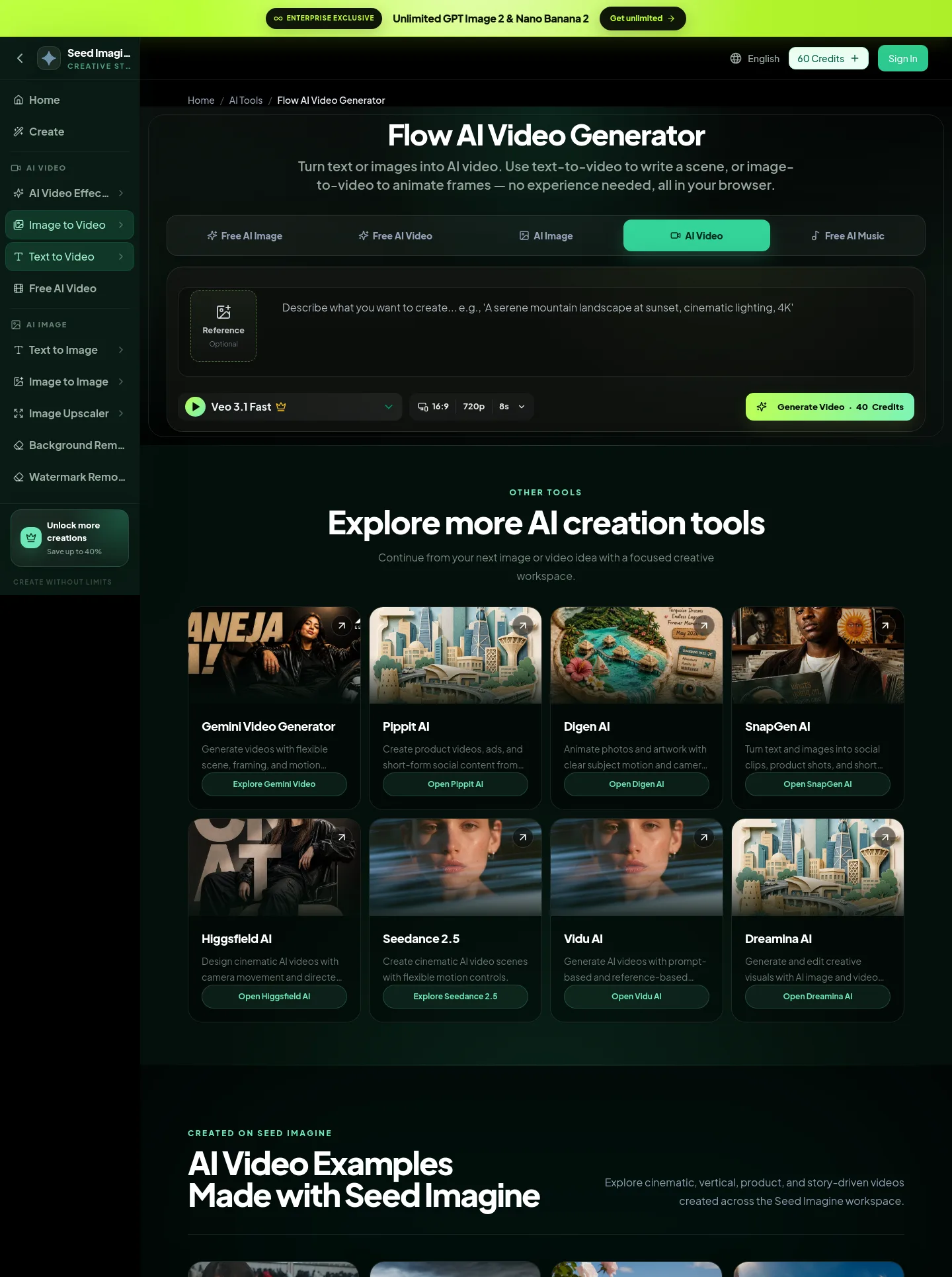The image size is (952, 1277).
Task: Click Open SnapGen AI button
Action: 818,784
